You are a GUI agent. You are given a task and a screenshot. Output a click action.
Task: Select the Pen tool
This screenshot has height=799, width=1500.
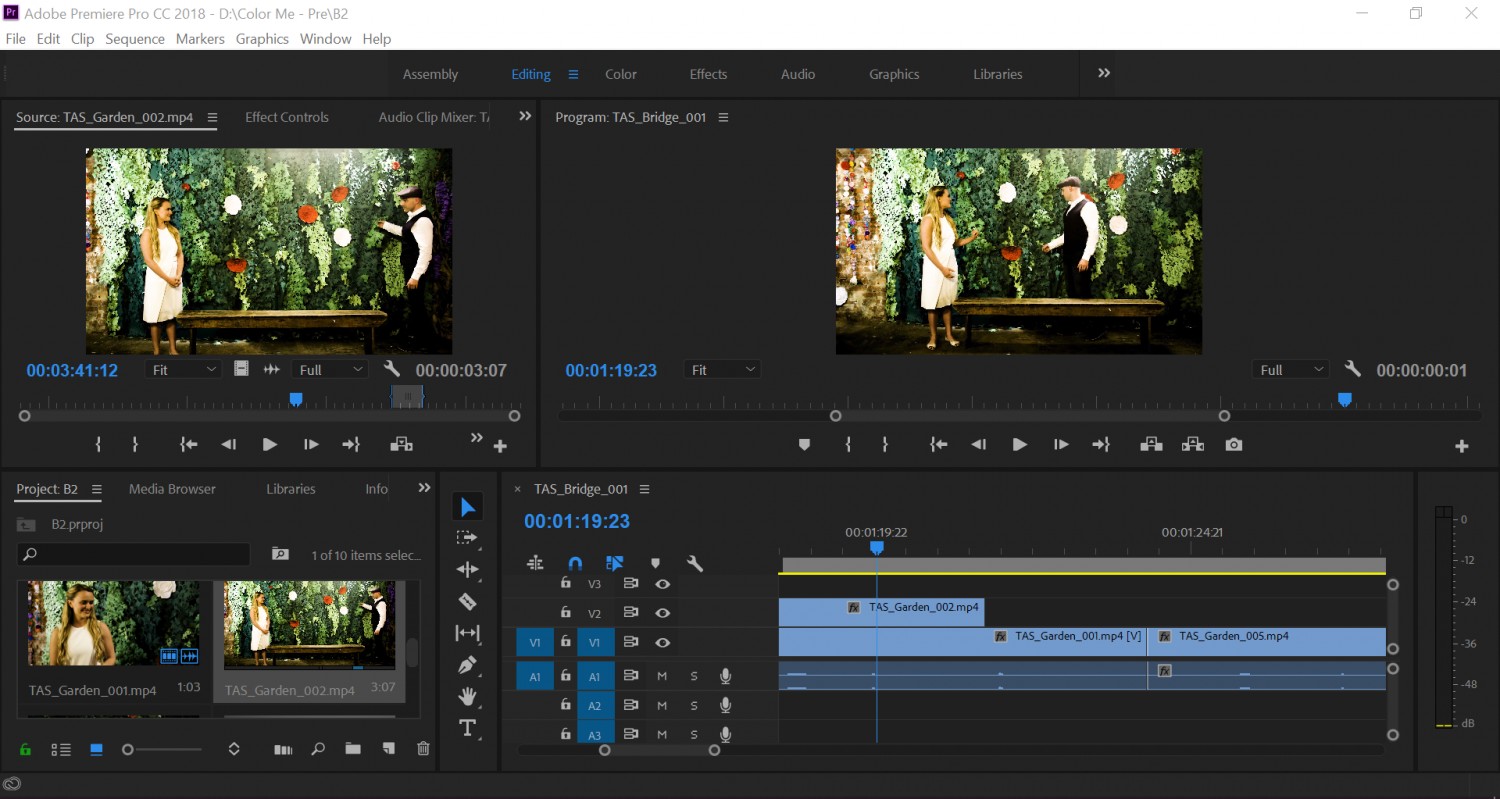coord(467,665)
